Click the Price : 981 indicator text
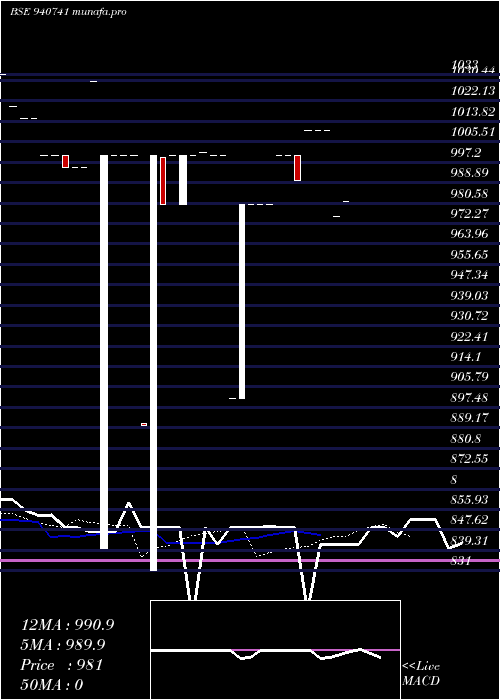Screen dimensions: 500x700 [x=62, y=665]
